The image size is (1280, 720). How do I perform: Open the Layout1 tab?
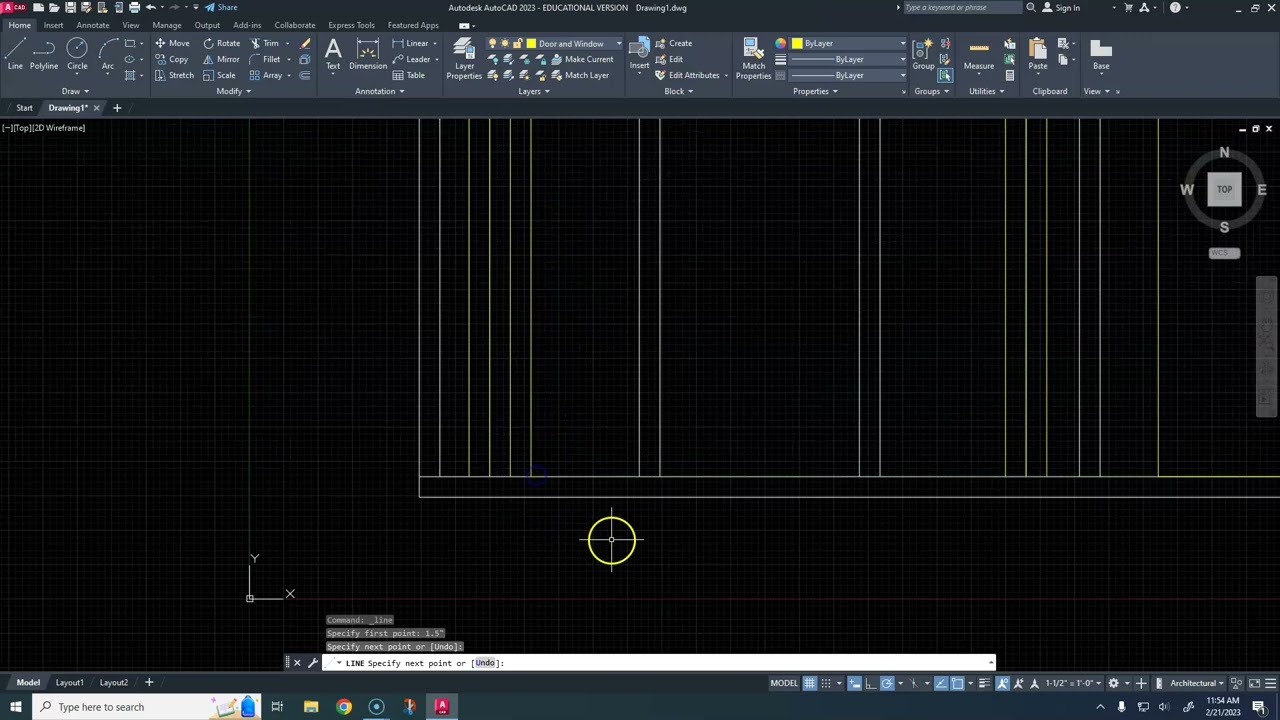pos(69,682)
